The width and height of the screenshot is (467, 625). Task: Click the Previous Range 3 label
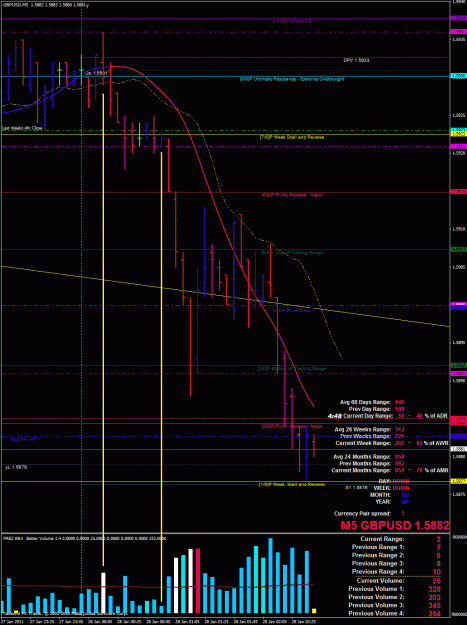(378, 563)
